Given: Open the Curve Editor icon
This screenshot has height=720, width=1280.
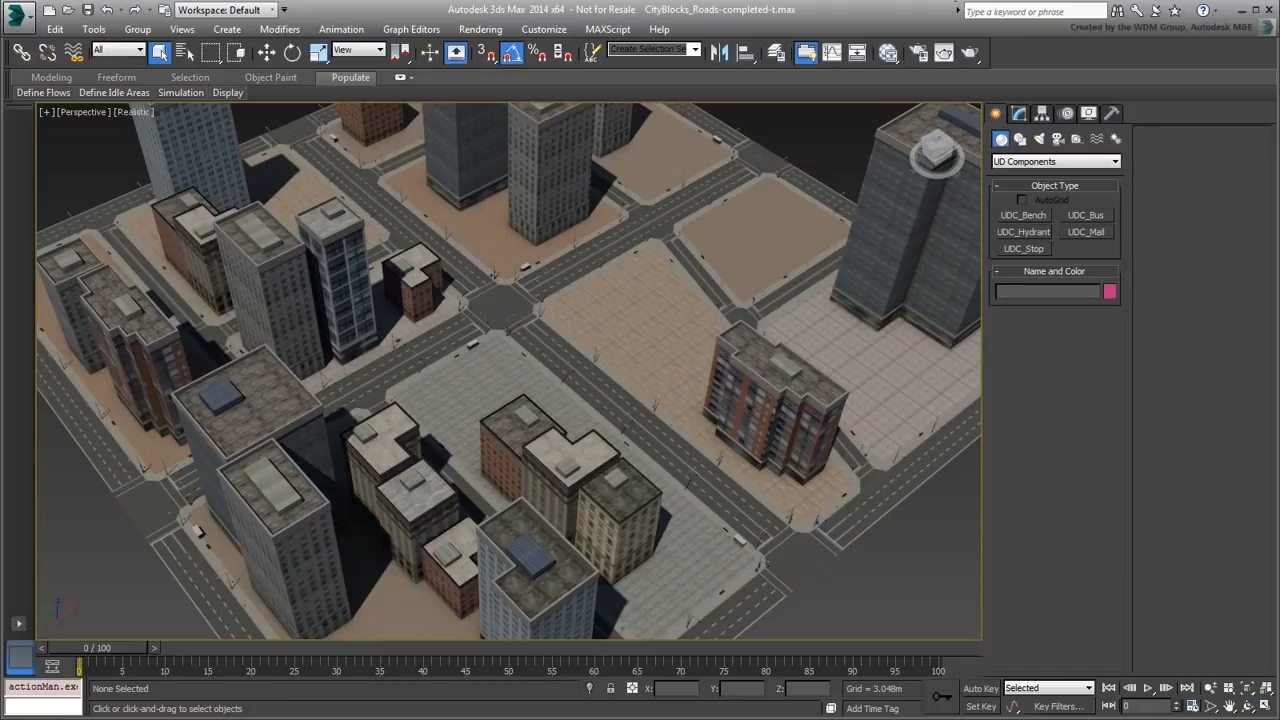Looking at the screenshot, I should 832,53.
